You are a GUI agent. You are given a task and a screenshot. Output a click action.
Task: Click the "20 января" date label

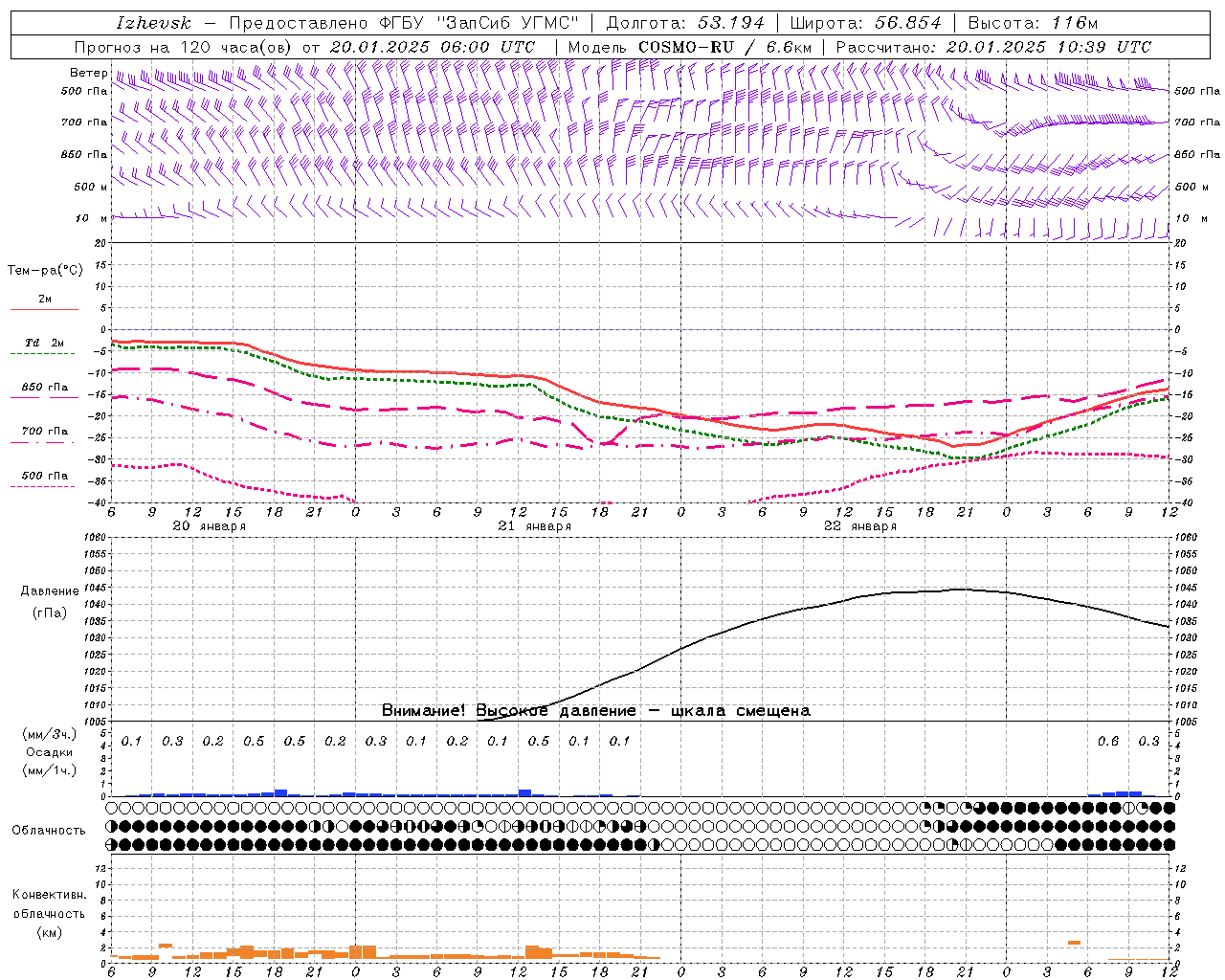click(209, 526)
